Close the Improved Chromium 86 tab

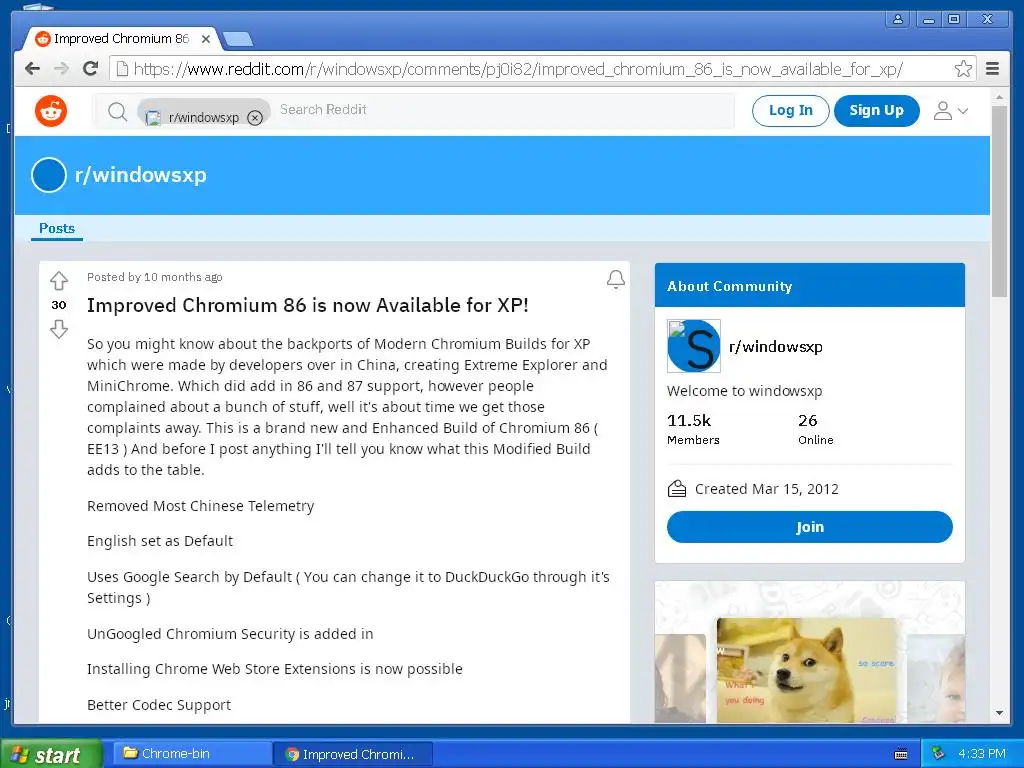tap(206, 39)
